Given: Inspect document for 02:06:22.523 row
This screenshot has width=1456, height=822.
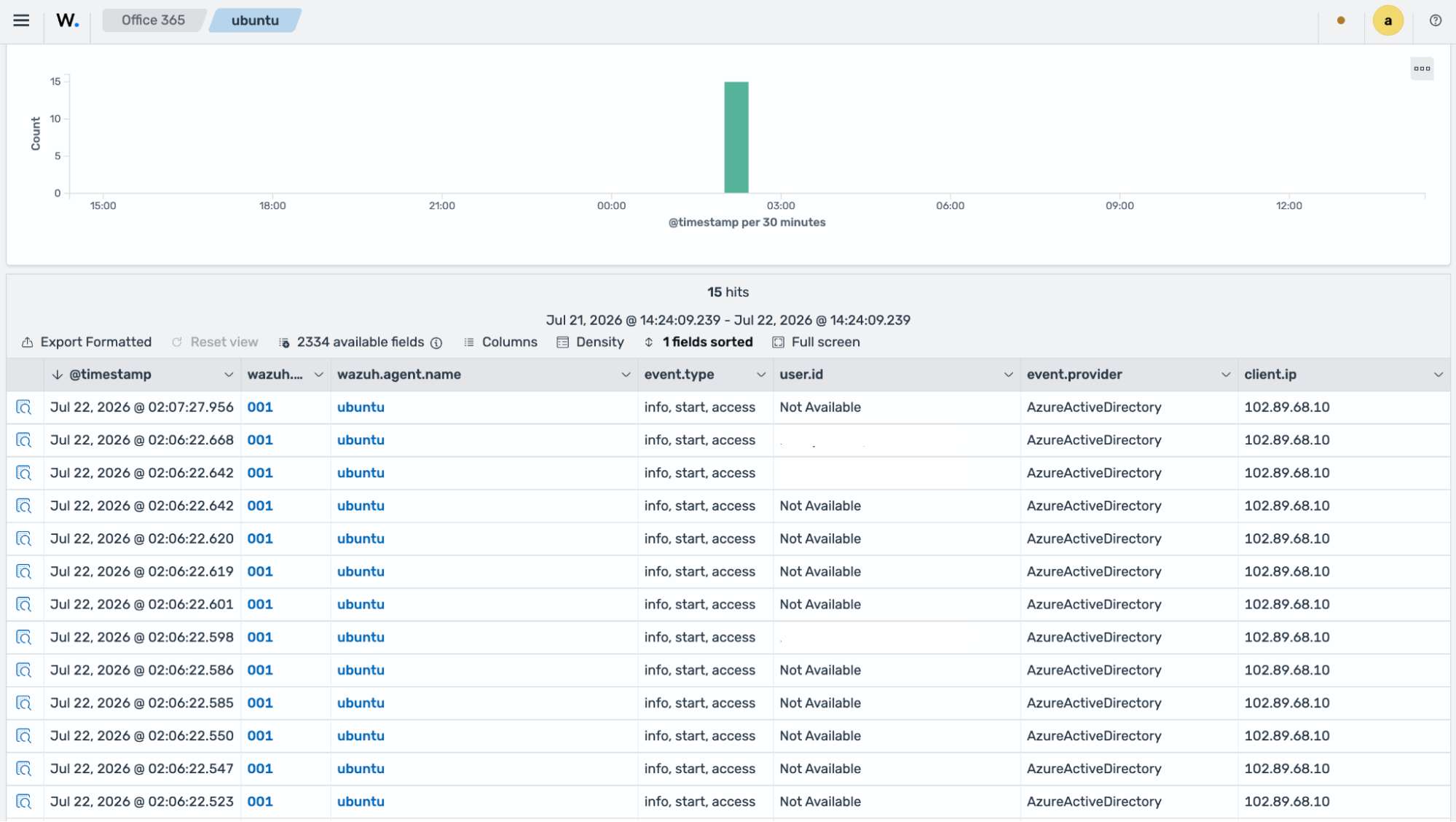Looking at the screenshot, I should coord(24,801).
